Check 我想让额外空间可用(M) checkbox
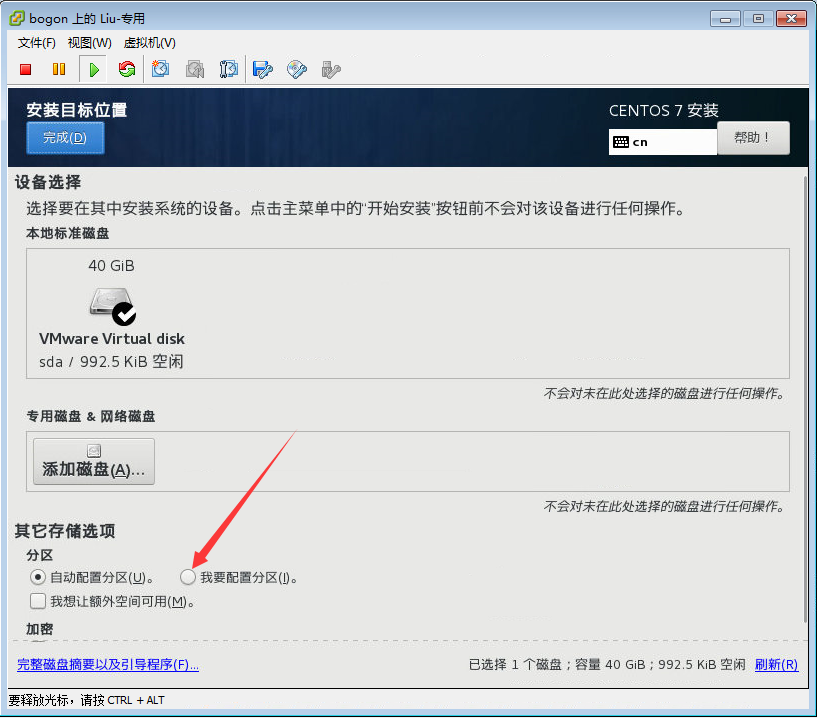Image resolution: width=817 pixels, height=718 pixels. pyautogui.click(x=38, y=601)
